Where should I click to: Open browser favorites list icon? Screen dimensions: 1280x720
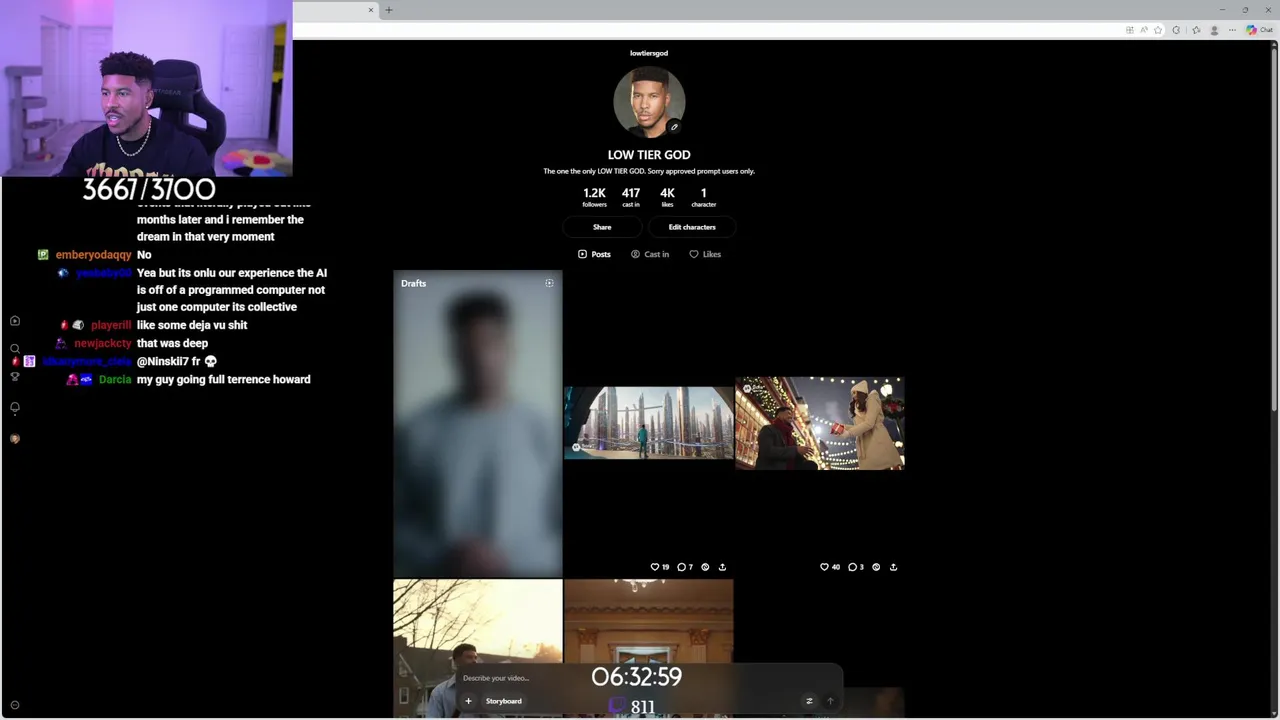(x=1196, y=30)
